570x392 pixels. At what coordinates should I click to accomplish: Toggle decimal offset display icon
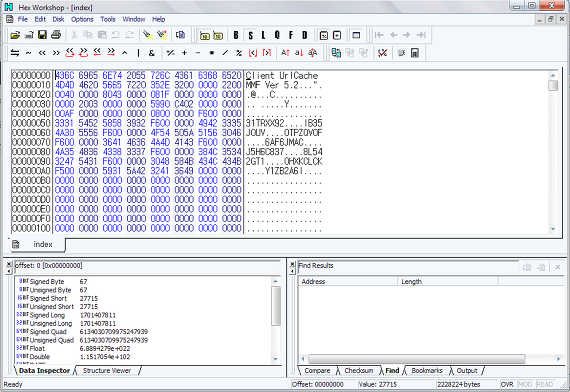(x=218, y=35)
